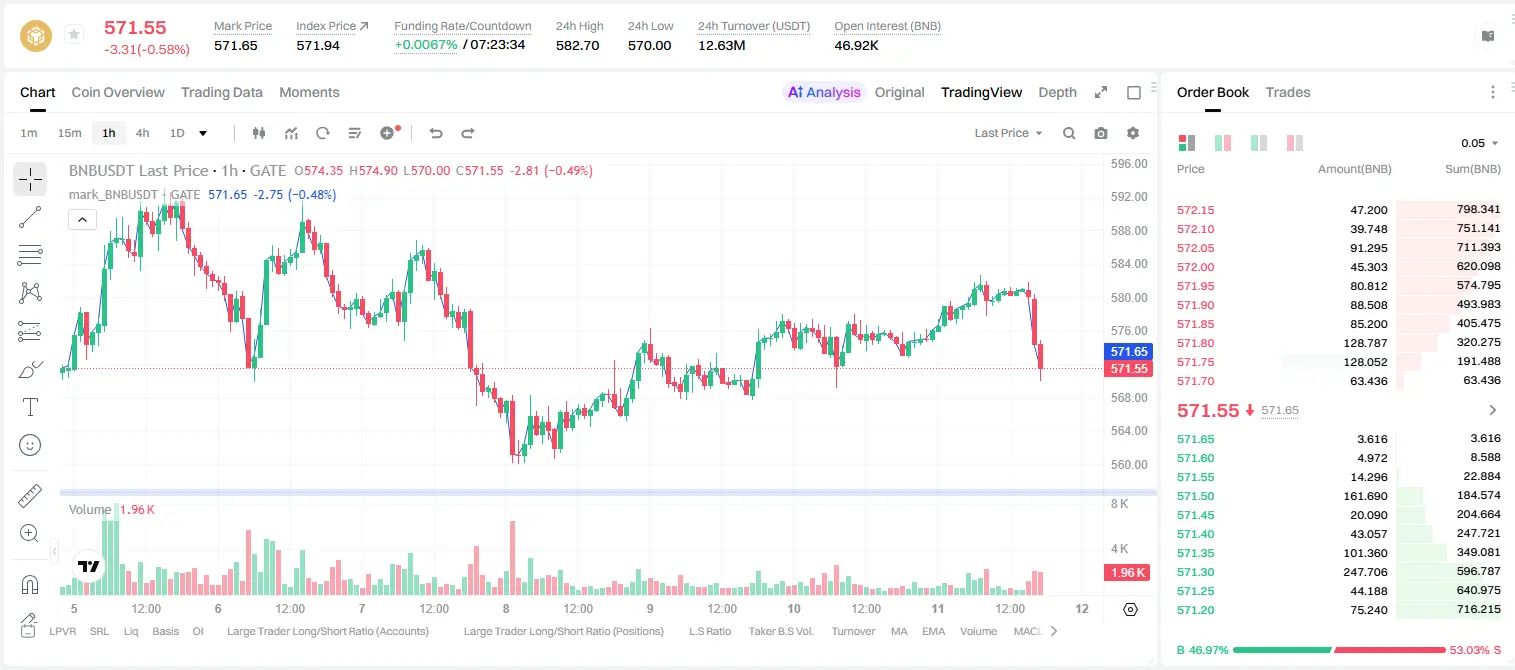Undo the last chart action

point(436,133)
